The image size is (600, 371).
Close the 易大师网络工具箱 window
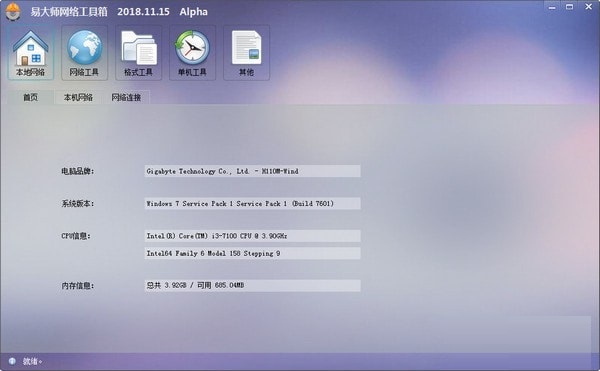point(589,7)
